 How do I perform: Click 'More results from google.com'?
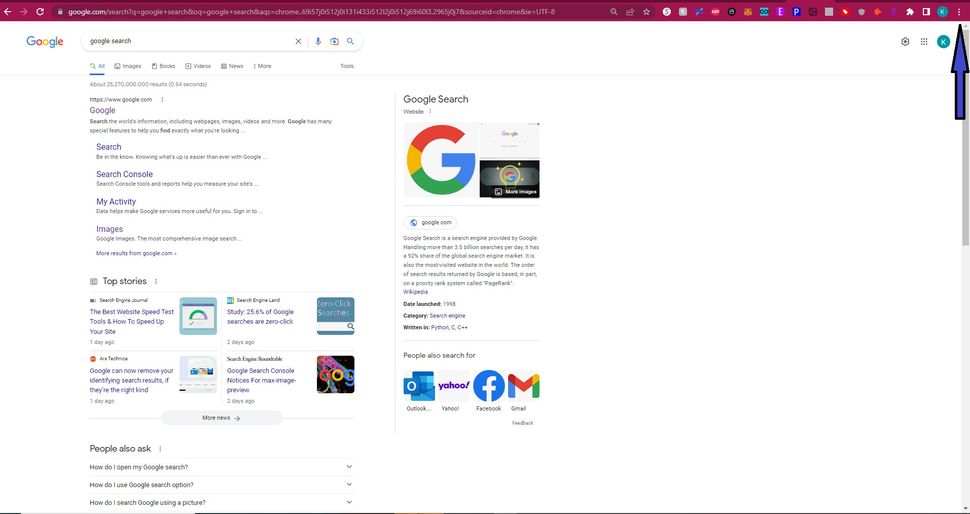pyautogui.click(x=136, y=254)
